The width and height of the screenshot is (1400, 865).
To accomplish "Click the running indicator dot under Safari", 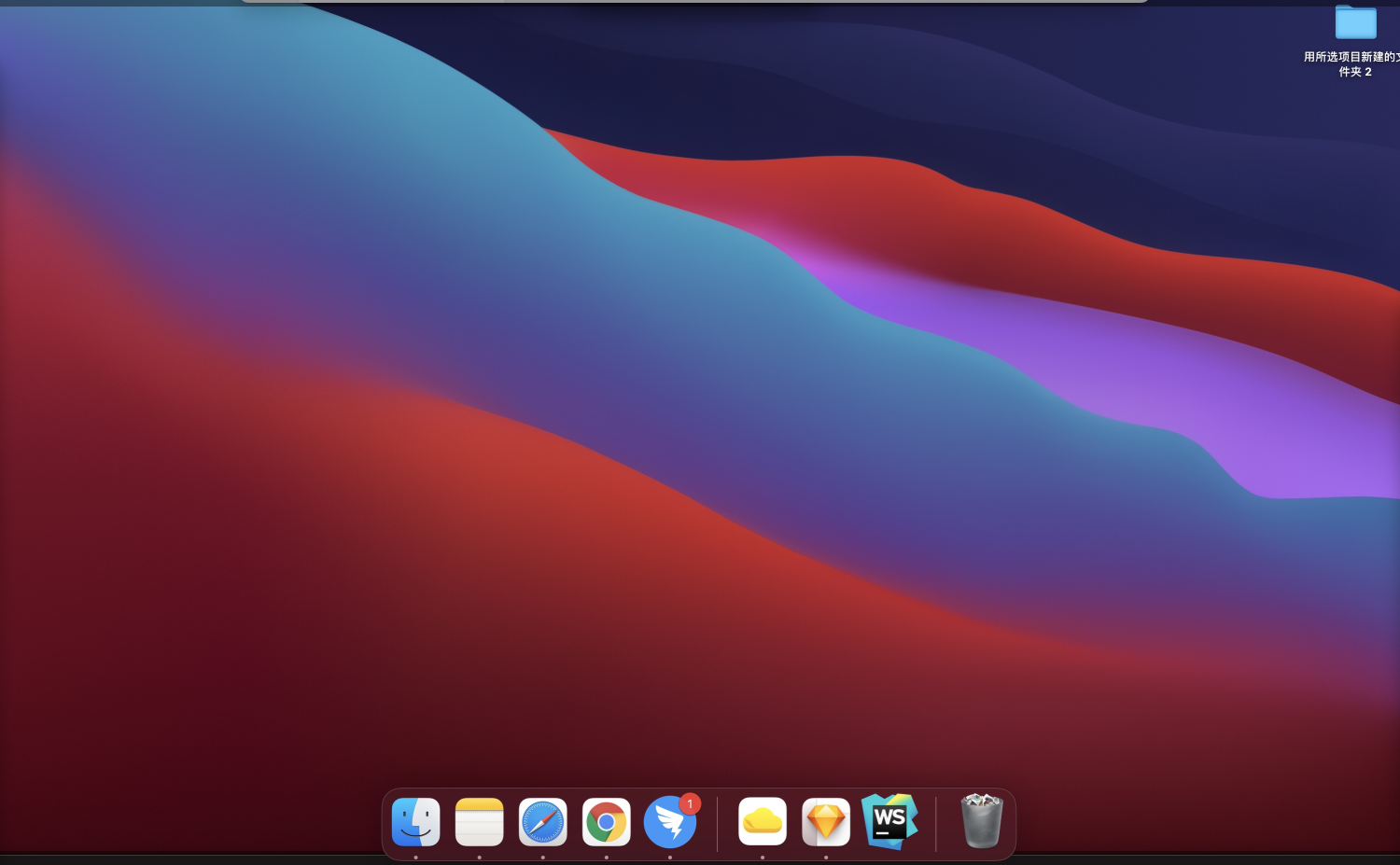I will pyautogui.click(x=543, y=857).
